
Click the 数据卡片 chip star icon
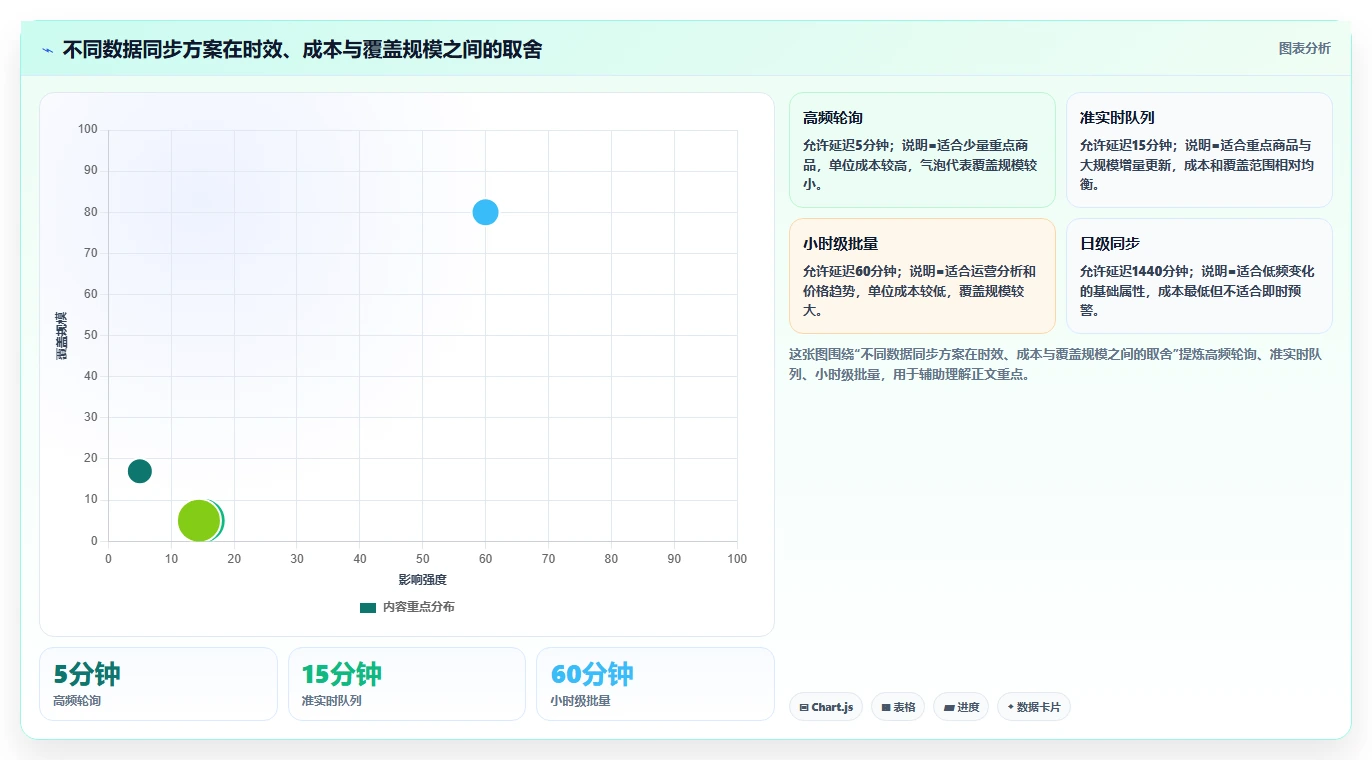click(x=1011, y=707)
